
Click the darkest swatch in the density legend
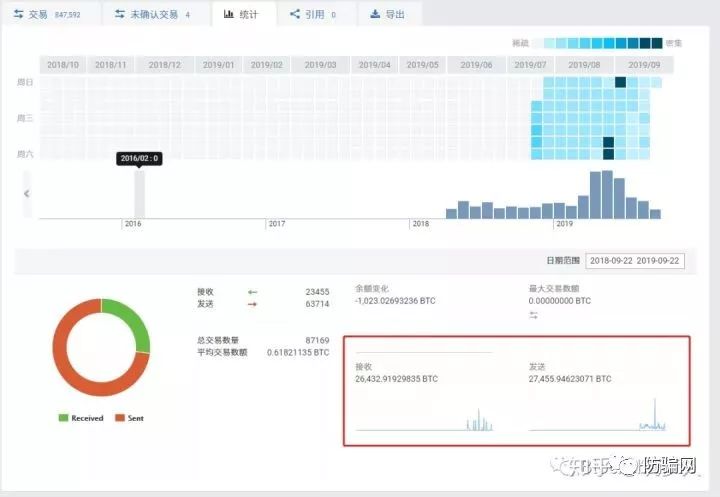(x=657, y=43)
